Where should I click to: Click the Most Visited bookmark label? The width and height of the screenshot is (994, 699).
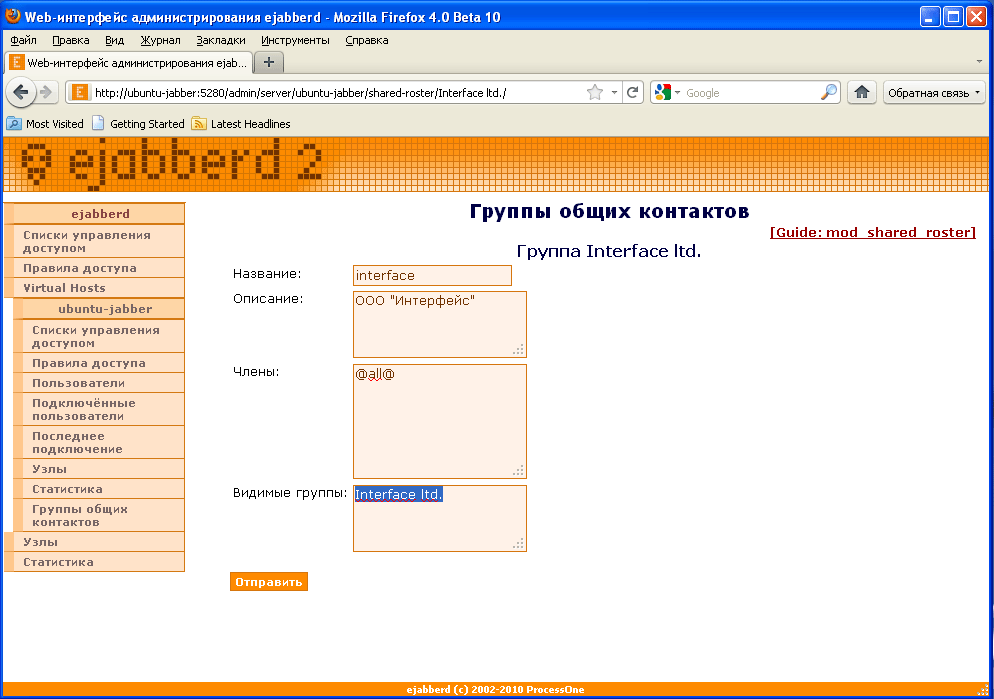coord(55,124)
